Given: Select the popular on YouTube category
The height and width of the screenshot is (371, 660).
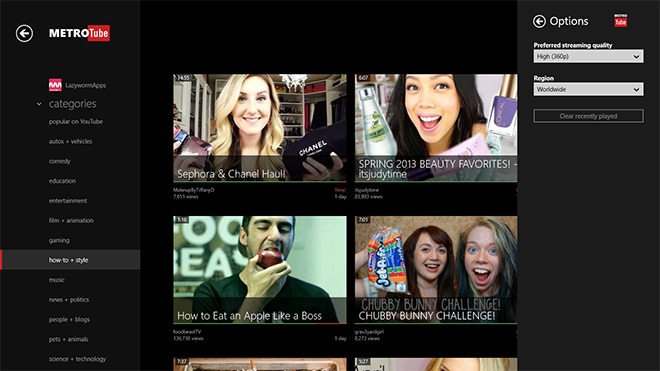Looking at the screenshot, I should tap(76, 122).
